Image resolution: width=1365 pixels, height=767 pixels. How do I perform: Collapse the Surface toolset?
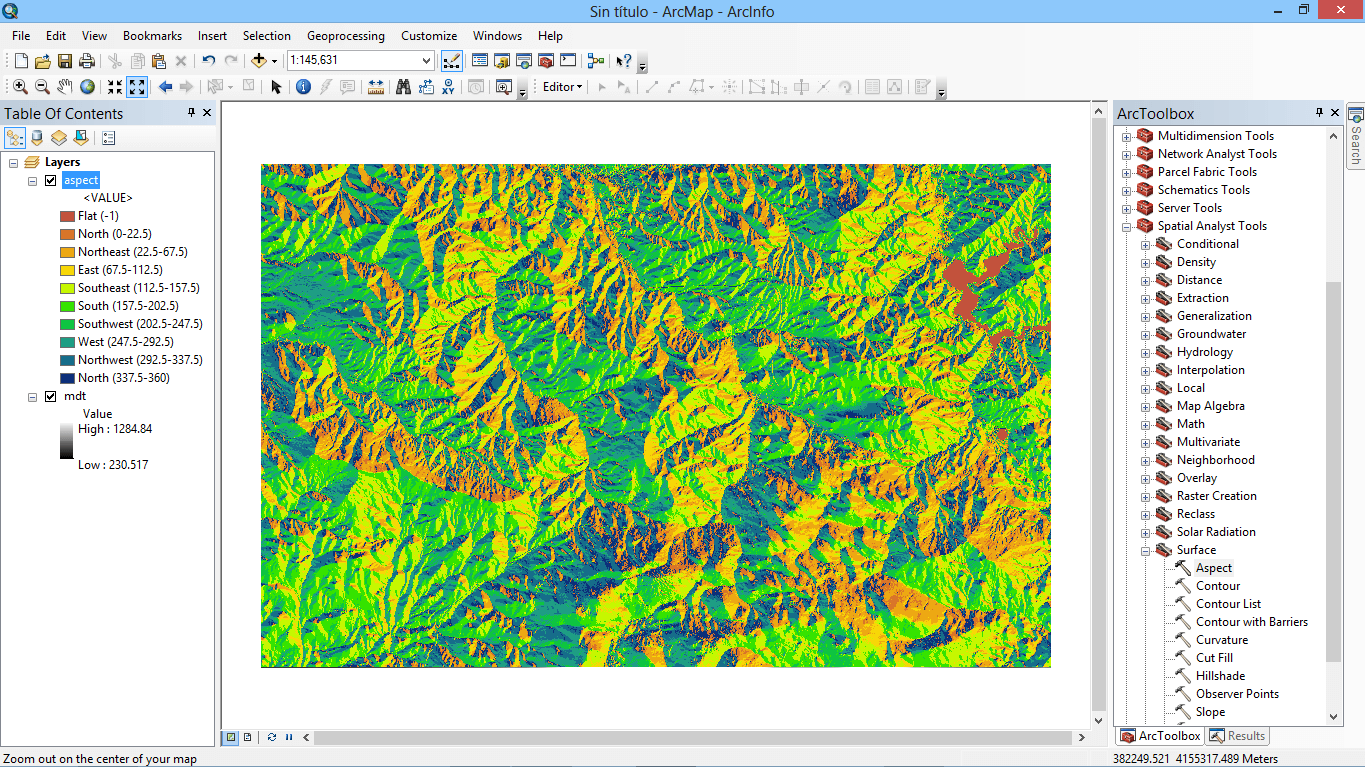[x=1146, y=550]
